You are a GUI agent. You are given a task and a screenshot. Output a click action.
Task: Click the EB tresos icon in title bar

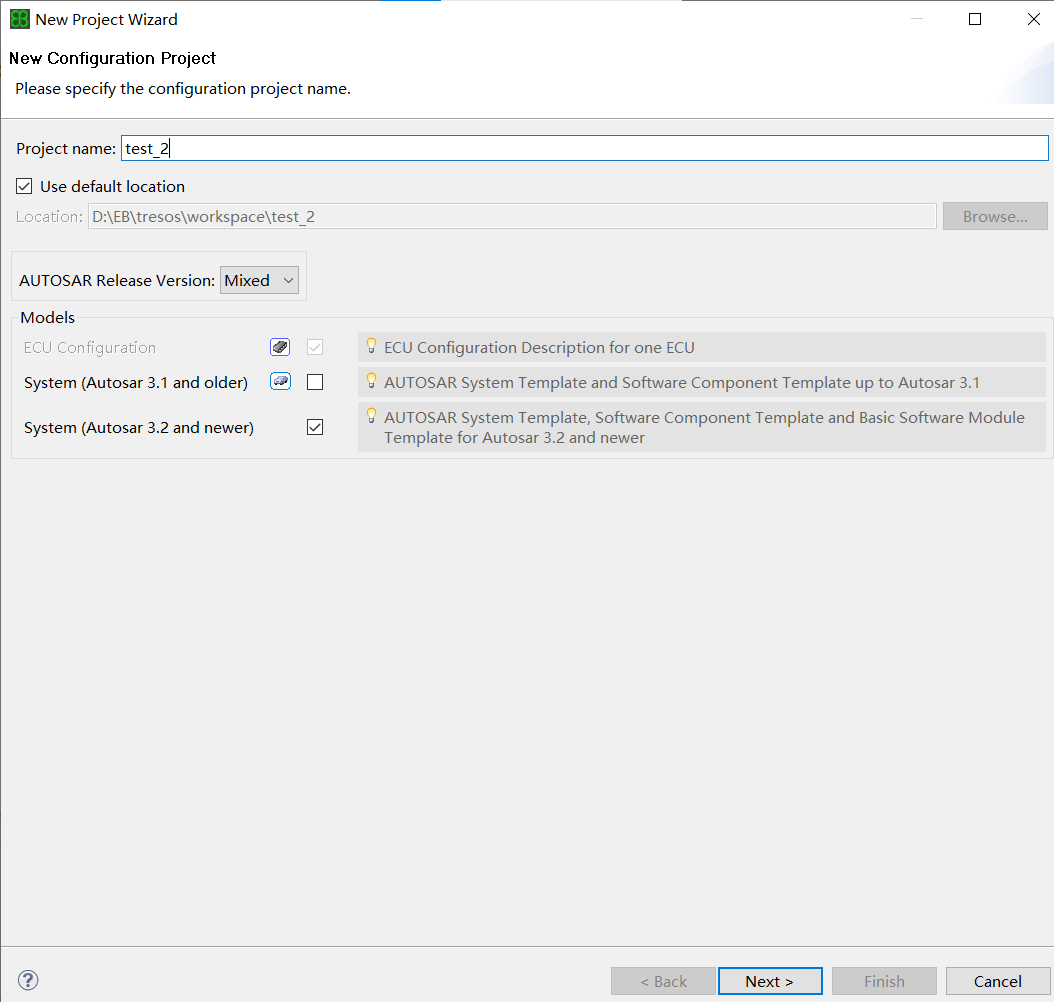[x=19, y=19]
